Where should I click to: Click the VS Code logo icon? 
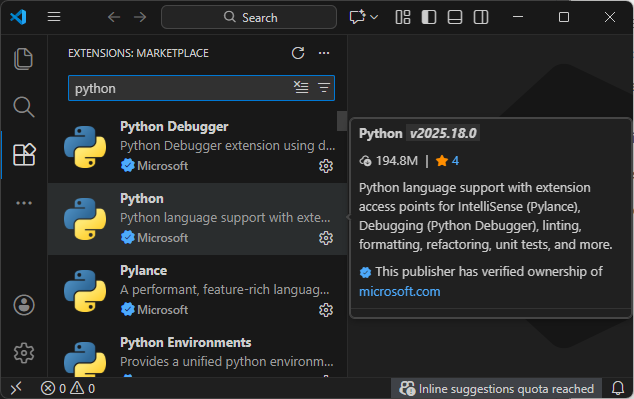click(x=18, y=17)
